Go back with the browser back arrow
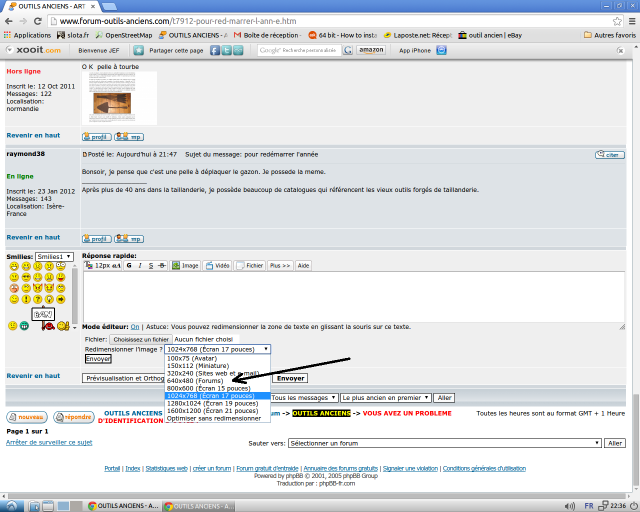 [x=9, y=21]
